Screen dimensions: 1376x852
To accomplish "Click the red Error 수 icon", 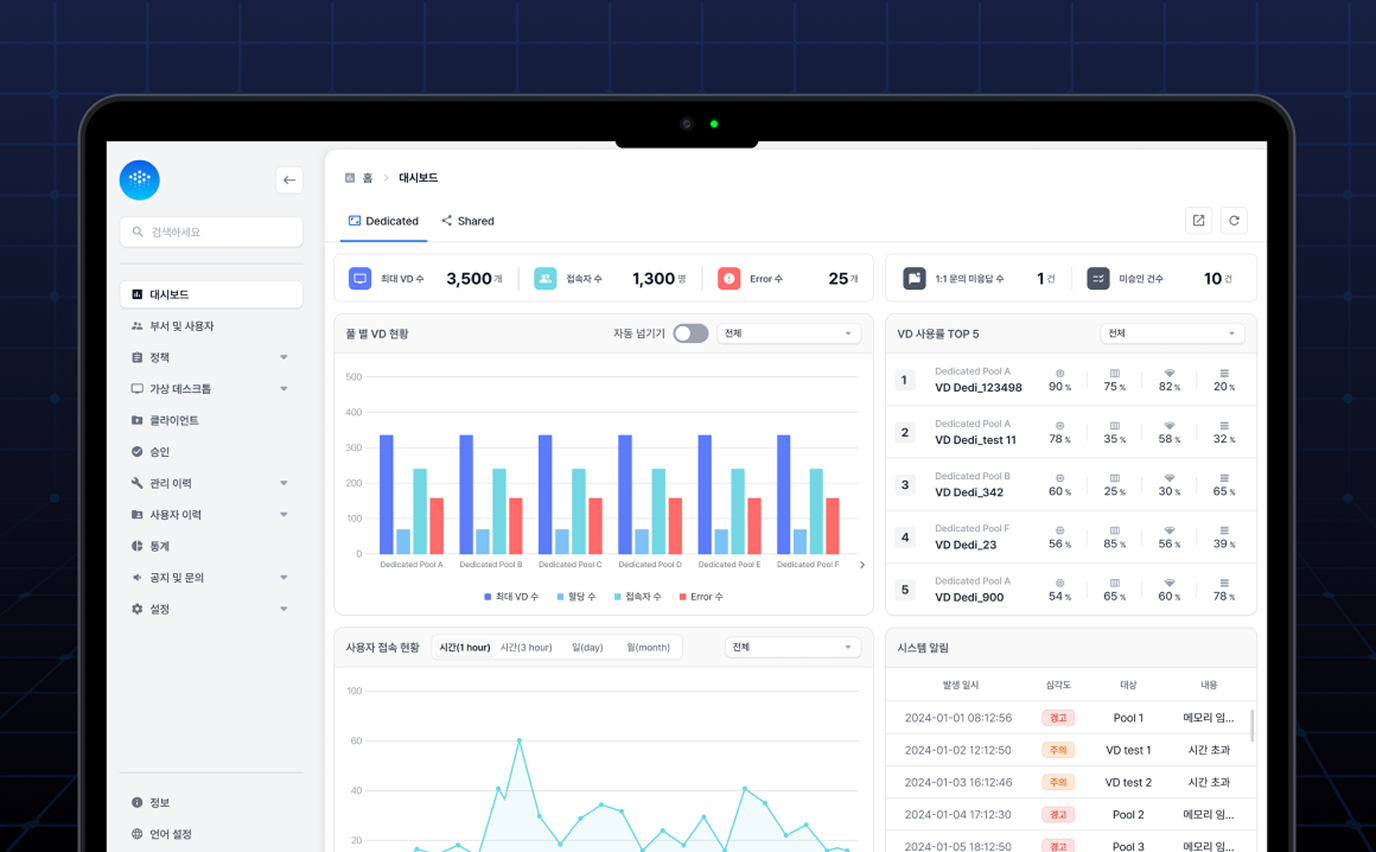I will pyautogui.click(x=729, y=279).
